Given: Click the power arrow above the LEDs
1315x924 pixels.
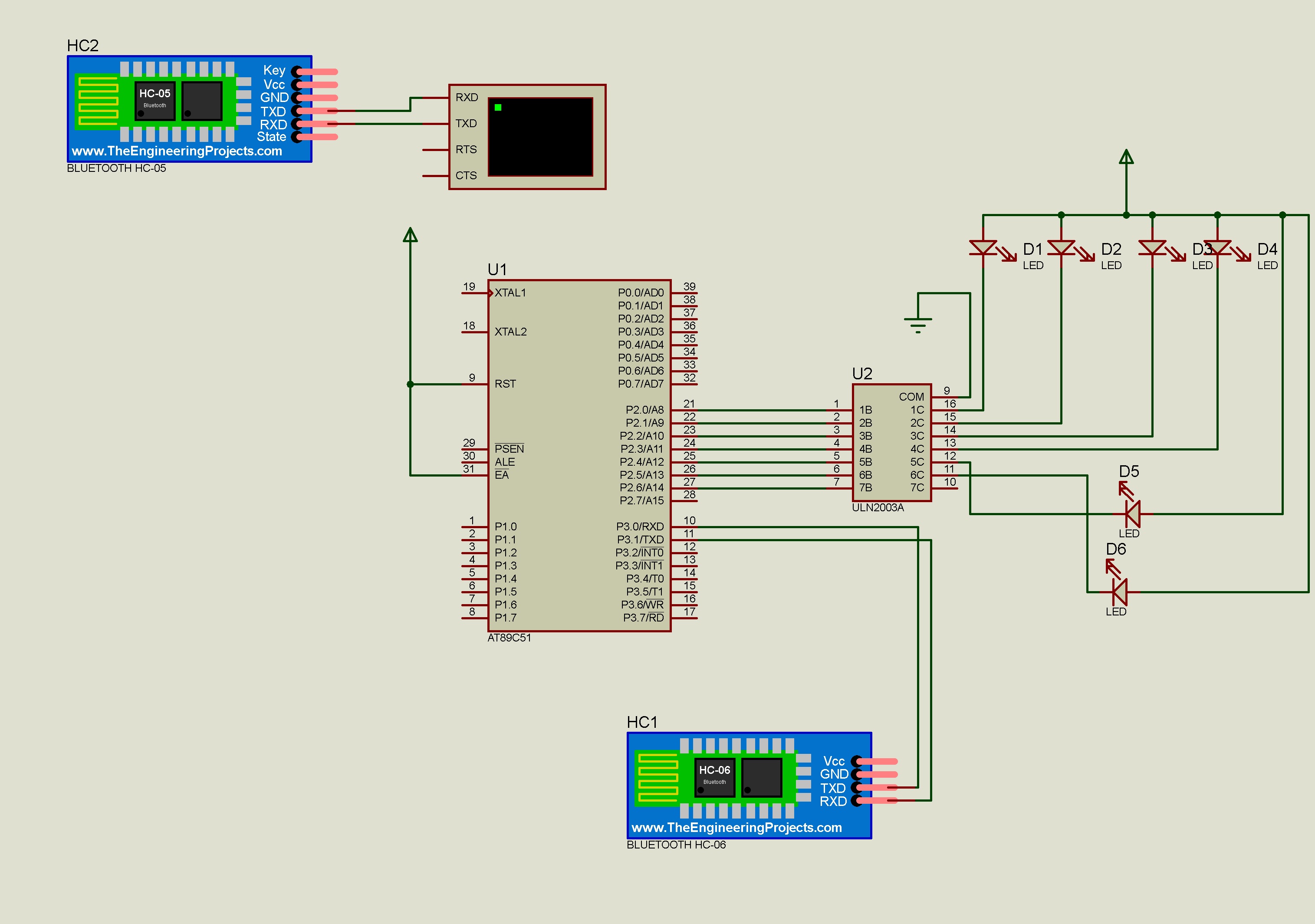Looking at the screenshot, I should click(x=1126, y=156).
